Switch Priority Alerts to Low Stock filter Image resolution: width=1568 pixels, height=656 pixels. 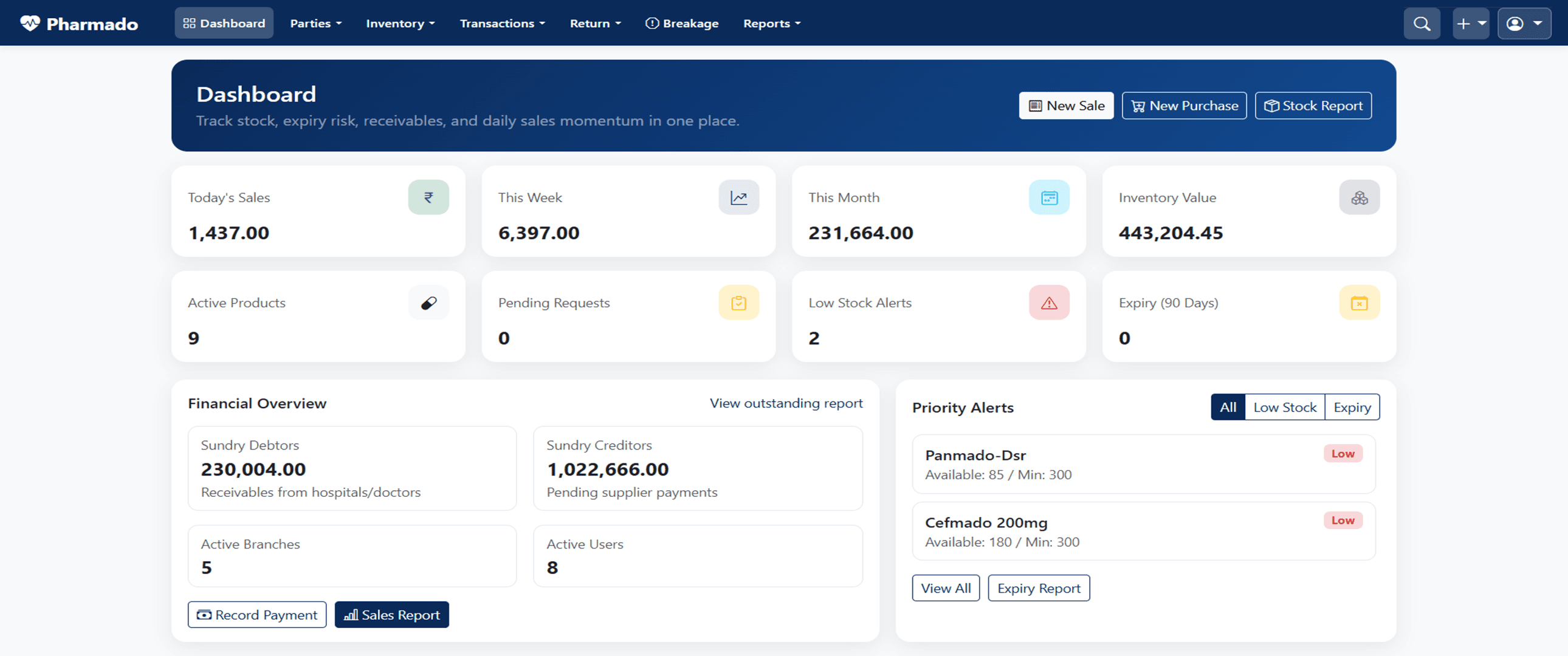coord(1284,407)
